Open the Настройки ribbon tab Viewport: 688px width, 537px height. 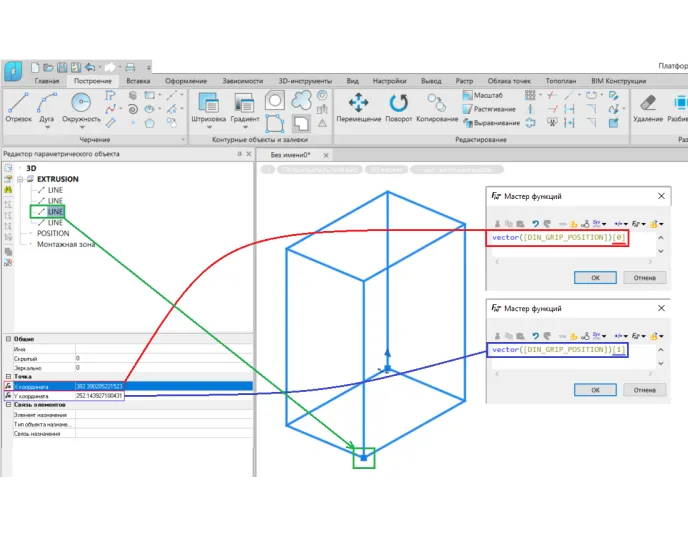point(390,81)
